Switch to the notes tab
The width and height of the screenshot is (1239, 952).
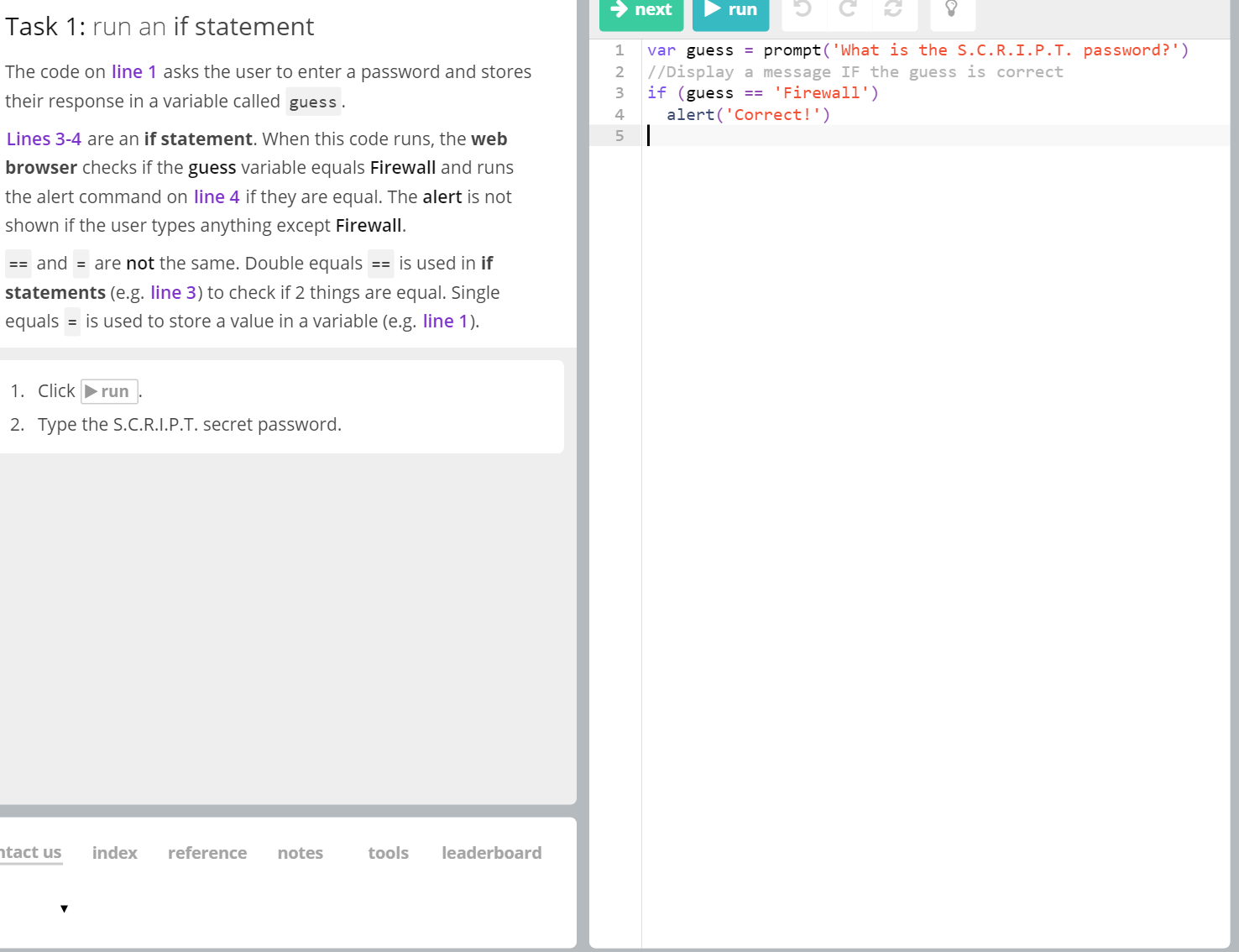(300, 853)
